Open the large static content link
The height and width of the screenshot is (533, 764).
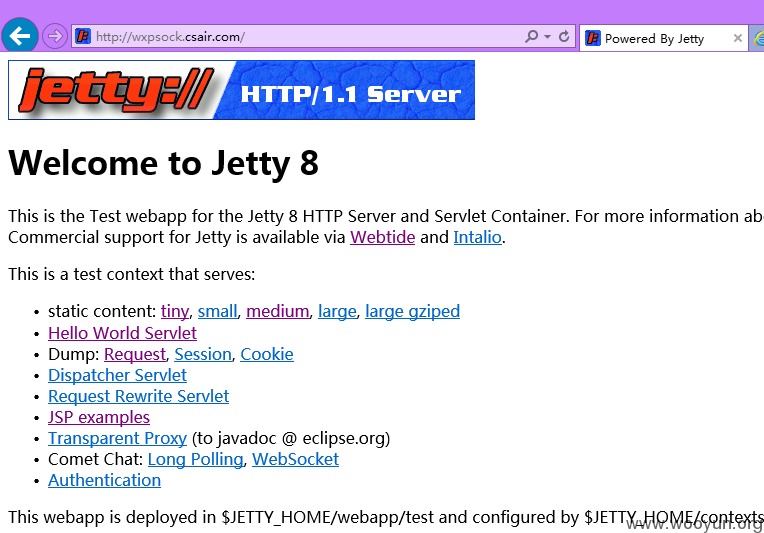pos(337,311)
